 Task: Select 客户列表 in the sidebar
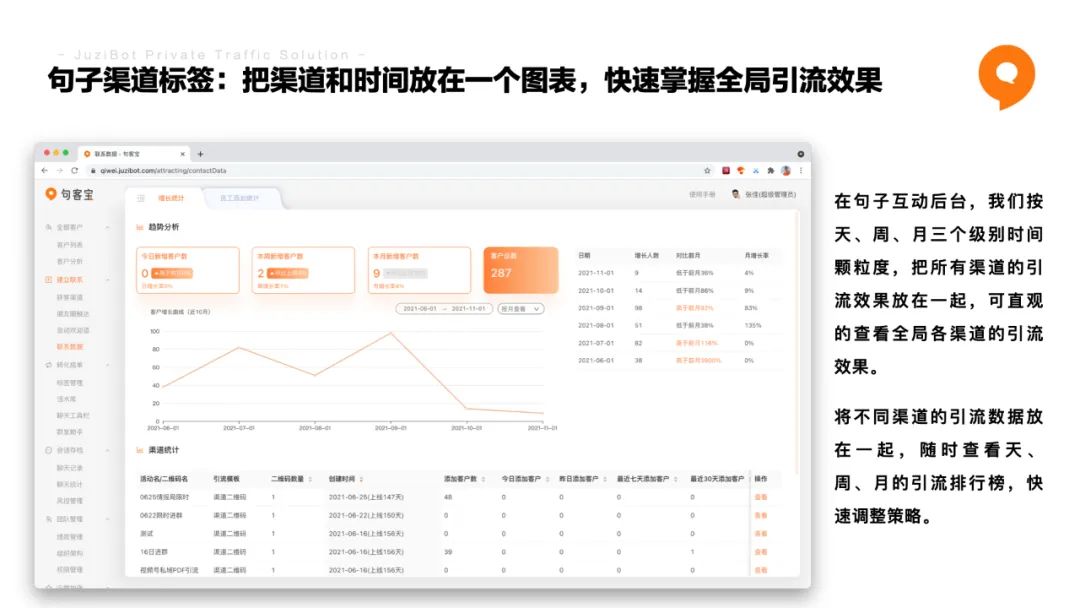70,245
